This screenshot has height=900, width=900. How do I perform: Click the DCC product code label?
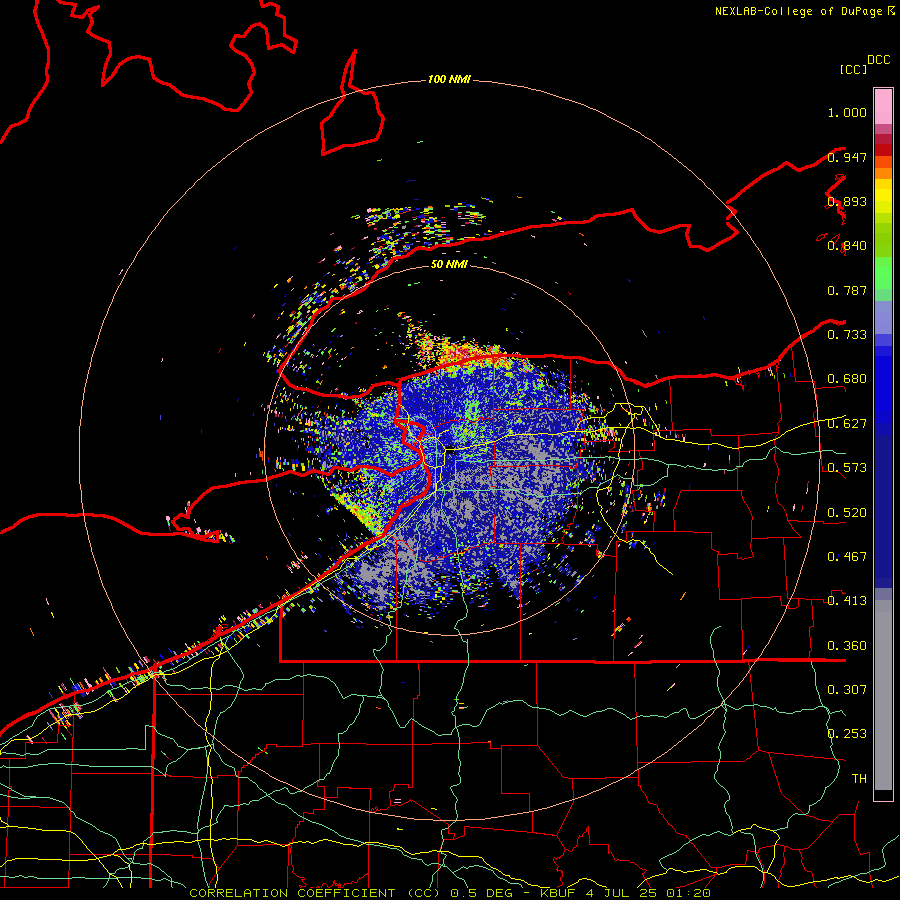pos(878,60)
